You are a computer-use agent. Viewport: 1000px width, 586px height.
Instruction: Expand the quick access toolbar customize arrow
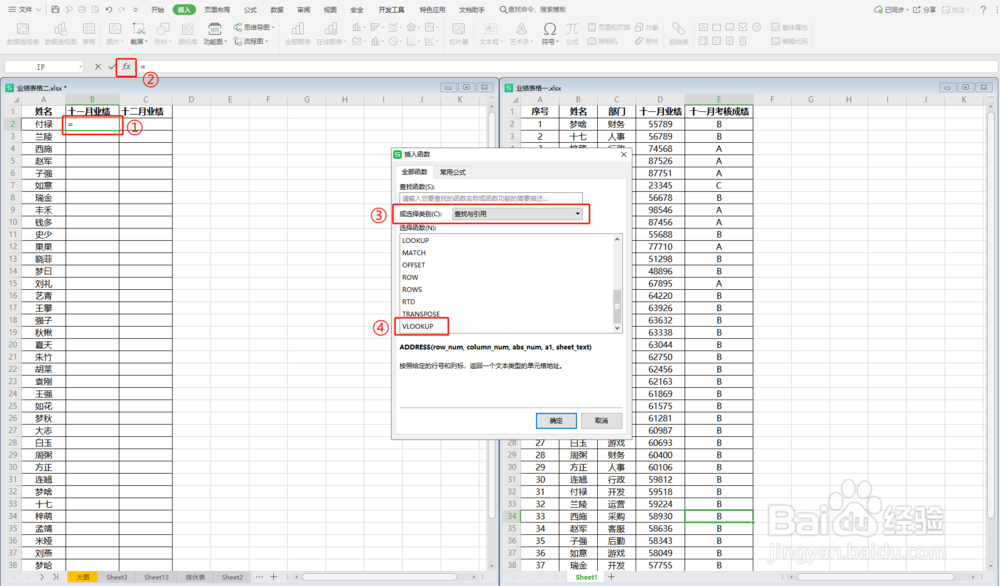tap(135, 10)
